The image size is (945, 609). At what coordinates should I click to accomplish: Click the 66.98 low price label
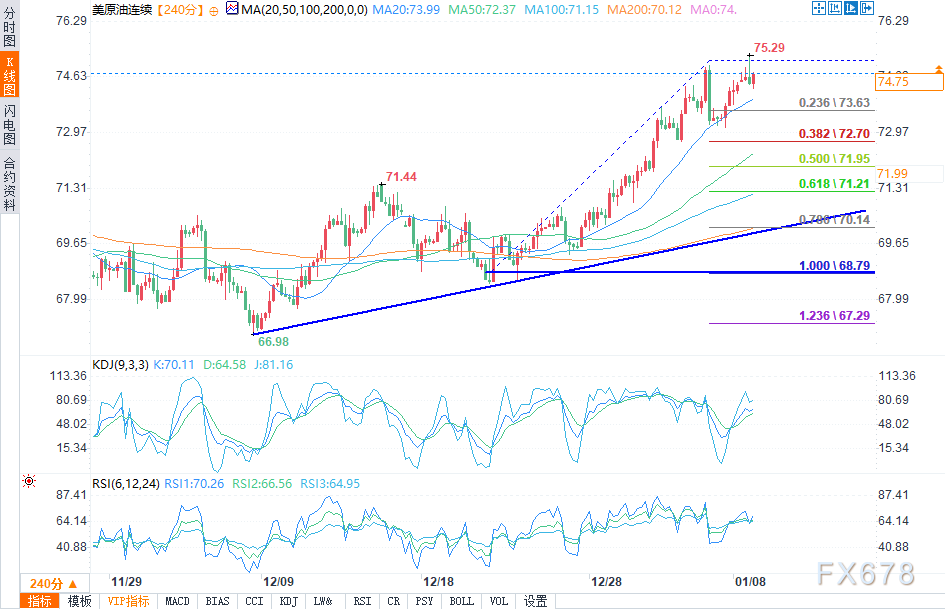coord(274,342)
